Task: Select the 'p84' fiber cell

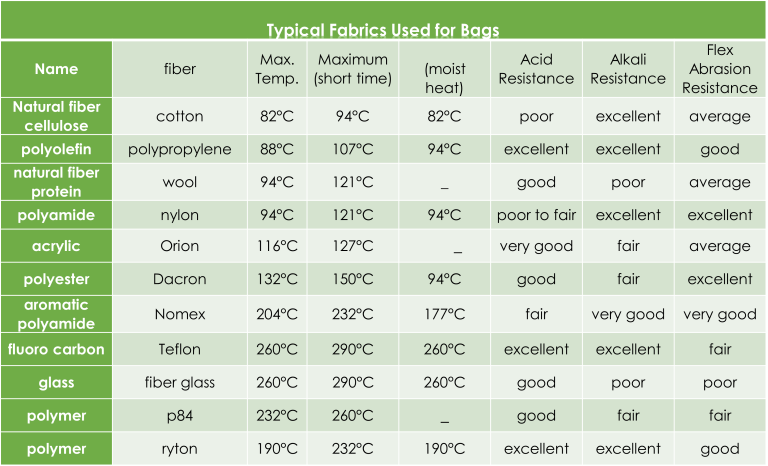Action: pyautogui.click(x=180, y=415)
